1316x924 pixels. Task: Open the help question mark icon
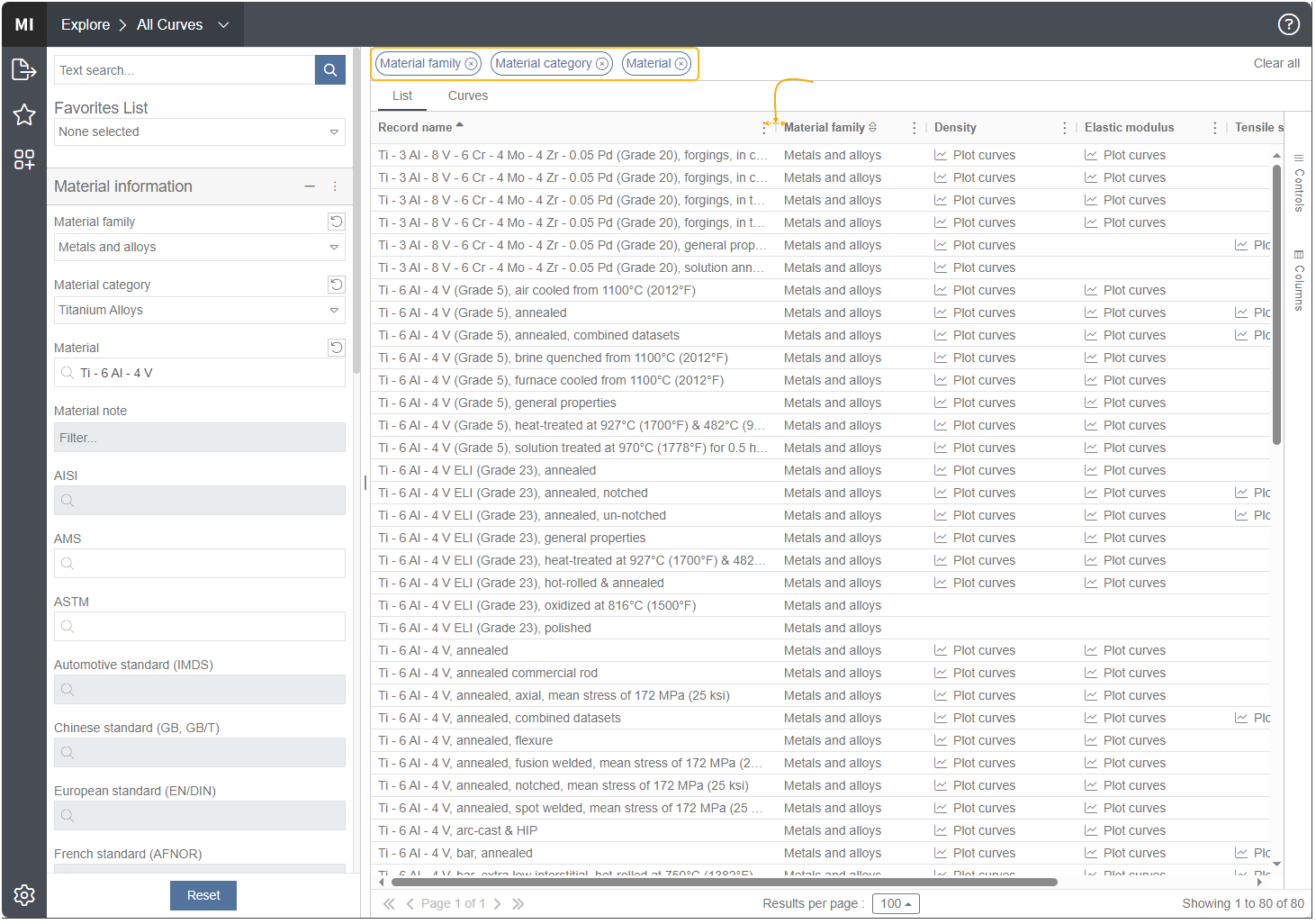pos(1289,24)
